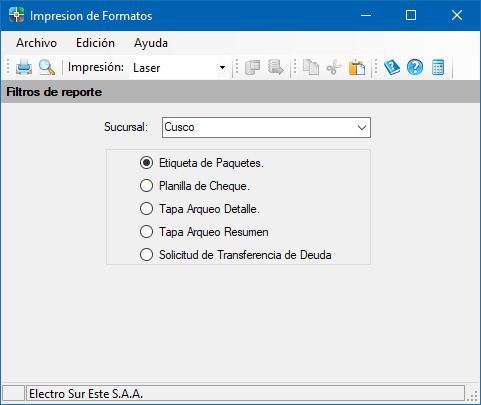The height and width of the screenshot is (405, 481).
Task: Click the grayed windows cascade icon
Action: click(253, 67)
